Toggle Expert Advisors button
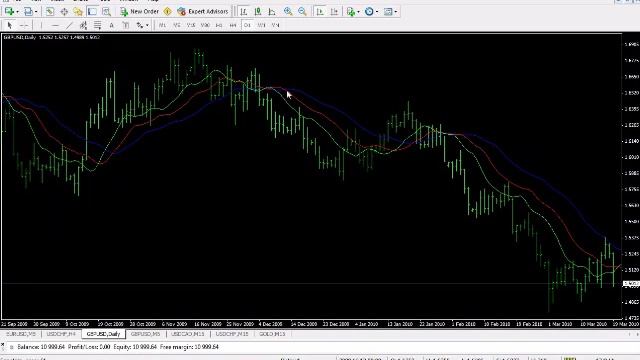640x360 pixels. [x=202, y=11]
